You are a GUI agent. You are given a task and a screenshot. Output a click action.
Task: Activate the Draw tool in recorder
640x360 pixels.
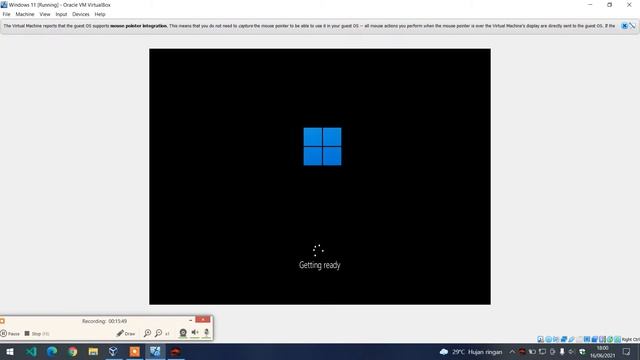pyautogui.click(x=126, y=333)
